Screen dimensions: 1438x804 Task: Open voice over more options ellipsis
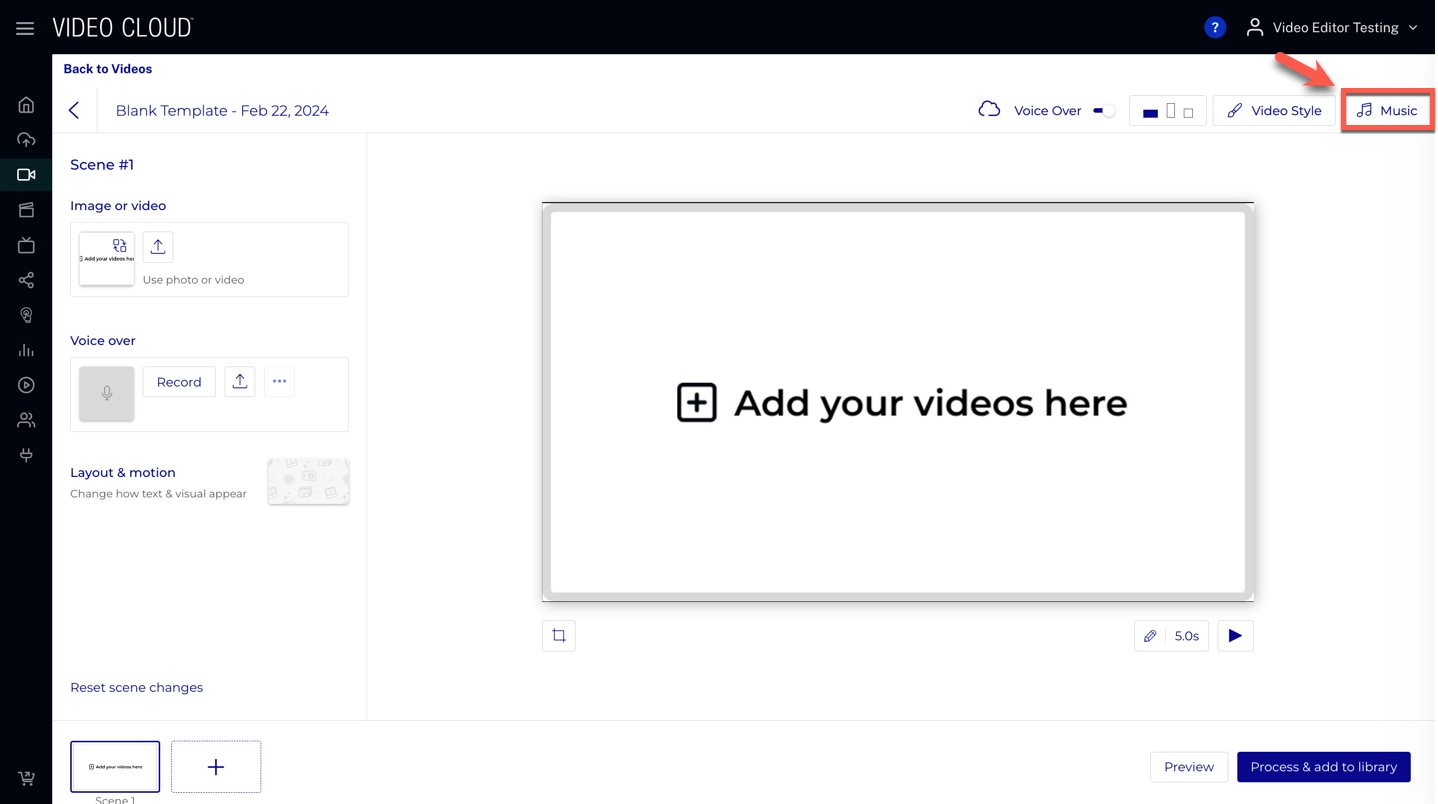click(279, 382)
